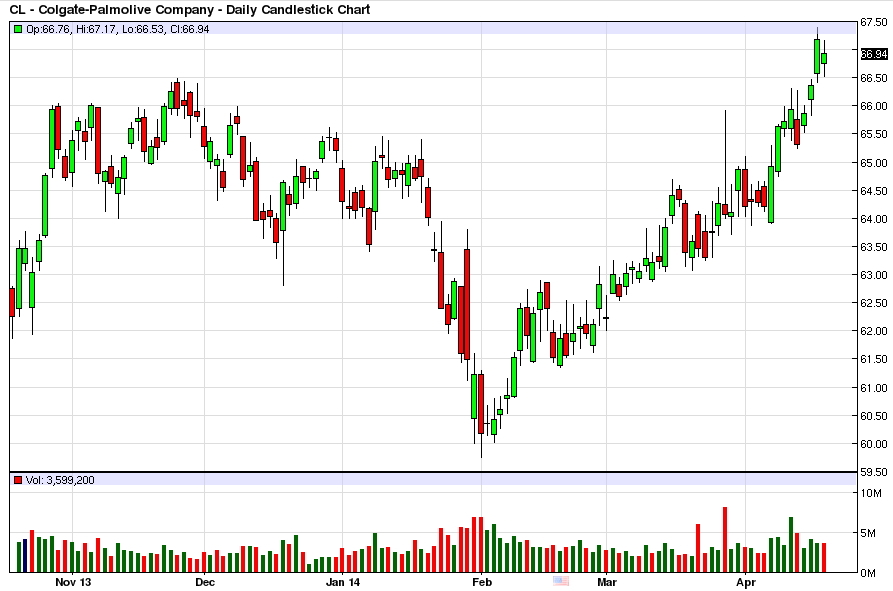Click the 62.50 price axis label

(x=874, y=303)
